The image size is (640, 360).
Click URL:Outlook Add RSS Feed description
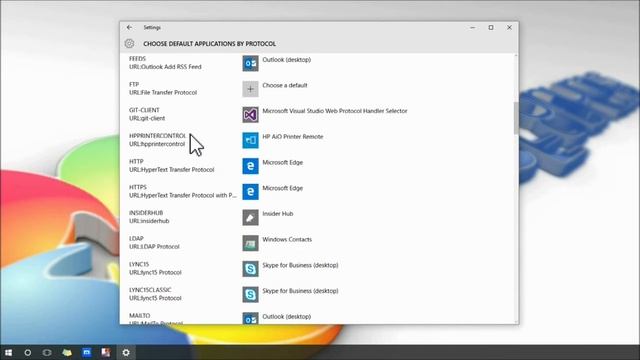tap(165, 67)
